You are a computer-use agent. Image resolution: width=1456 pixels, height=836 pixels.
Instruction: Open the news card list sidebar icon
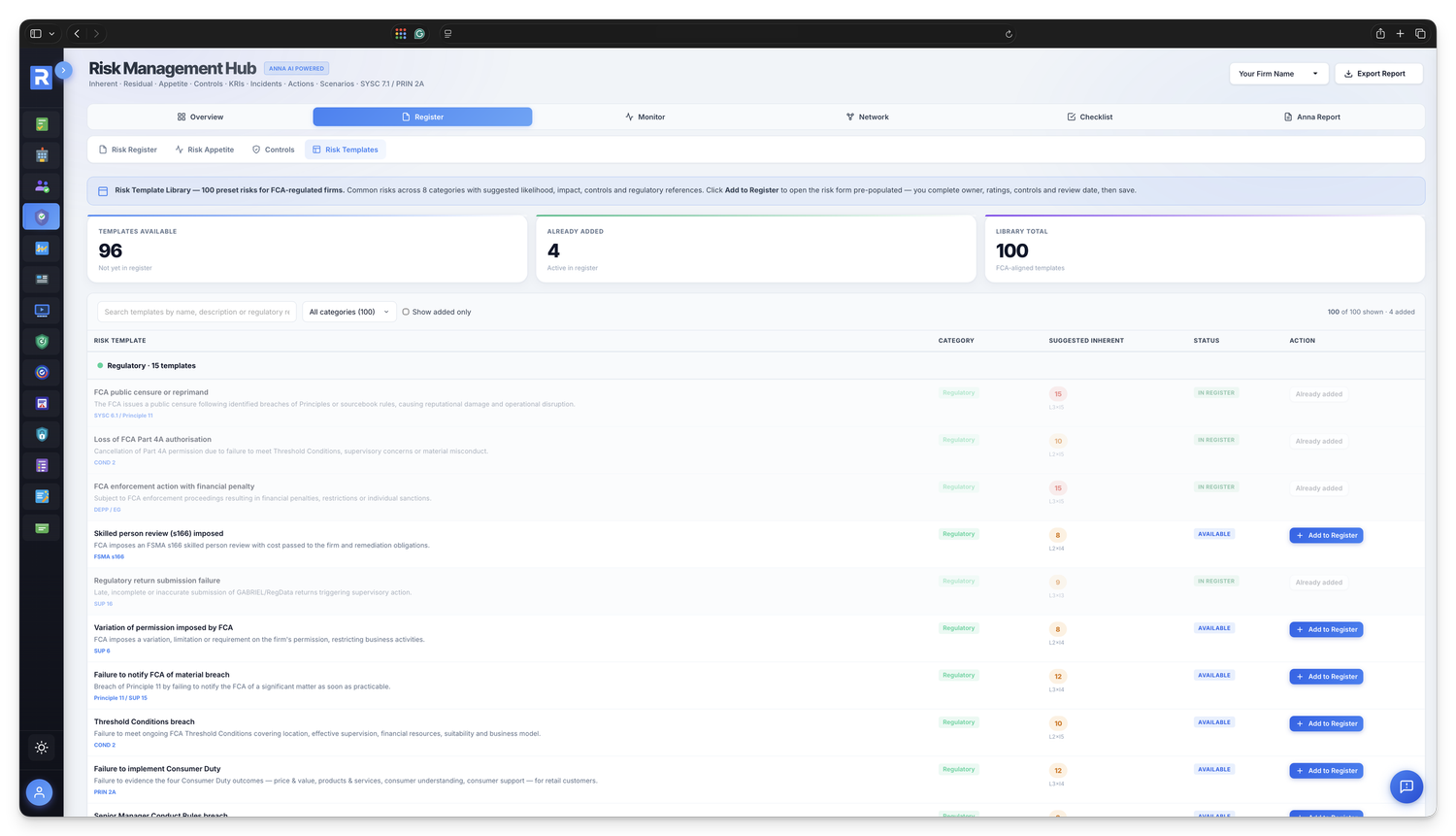(x=42, y=280)
